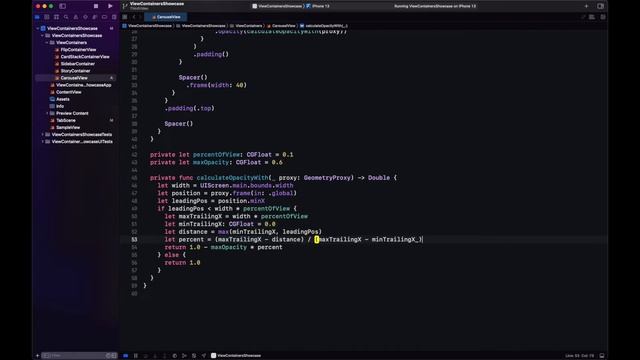Pause program execution in debug bar

(x=136, y=356)
